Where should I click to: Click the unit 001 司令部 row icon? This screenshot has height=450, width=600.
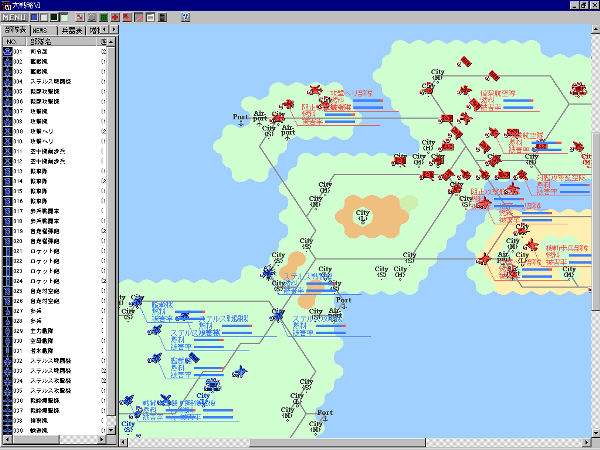click(x=7, y=52)
